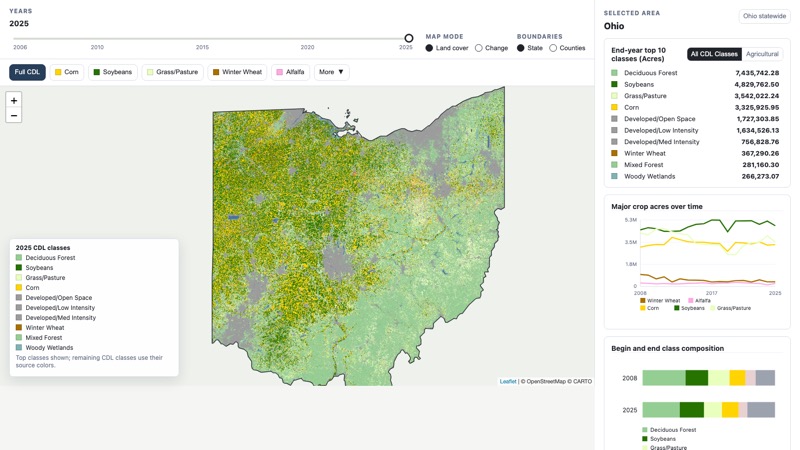Image resolution: width=800 pixels, height=450 pixels.
Task: Click the 2015 tick on year slider
Action: click(x=202, y=47)
